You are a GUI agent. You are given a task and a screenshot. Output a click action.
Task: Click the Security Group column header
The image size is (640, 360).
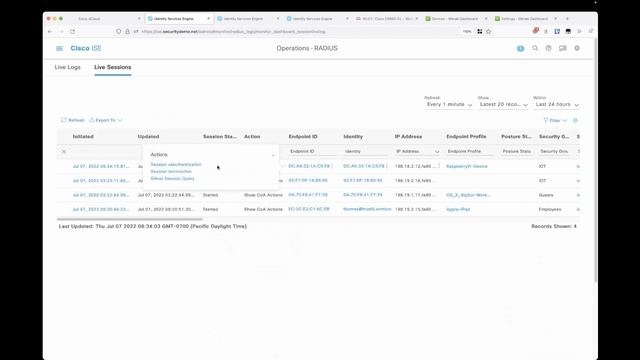554,137
